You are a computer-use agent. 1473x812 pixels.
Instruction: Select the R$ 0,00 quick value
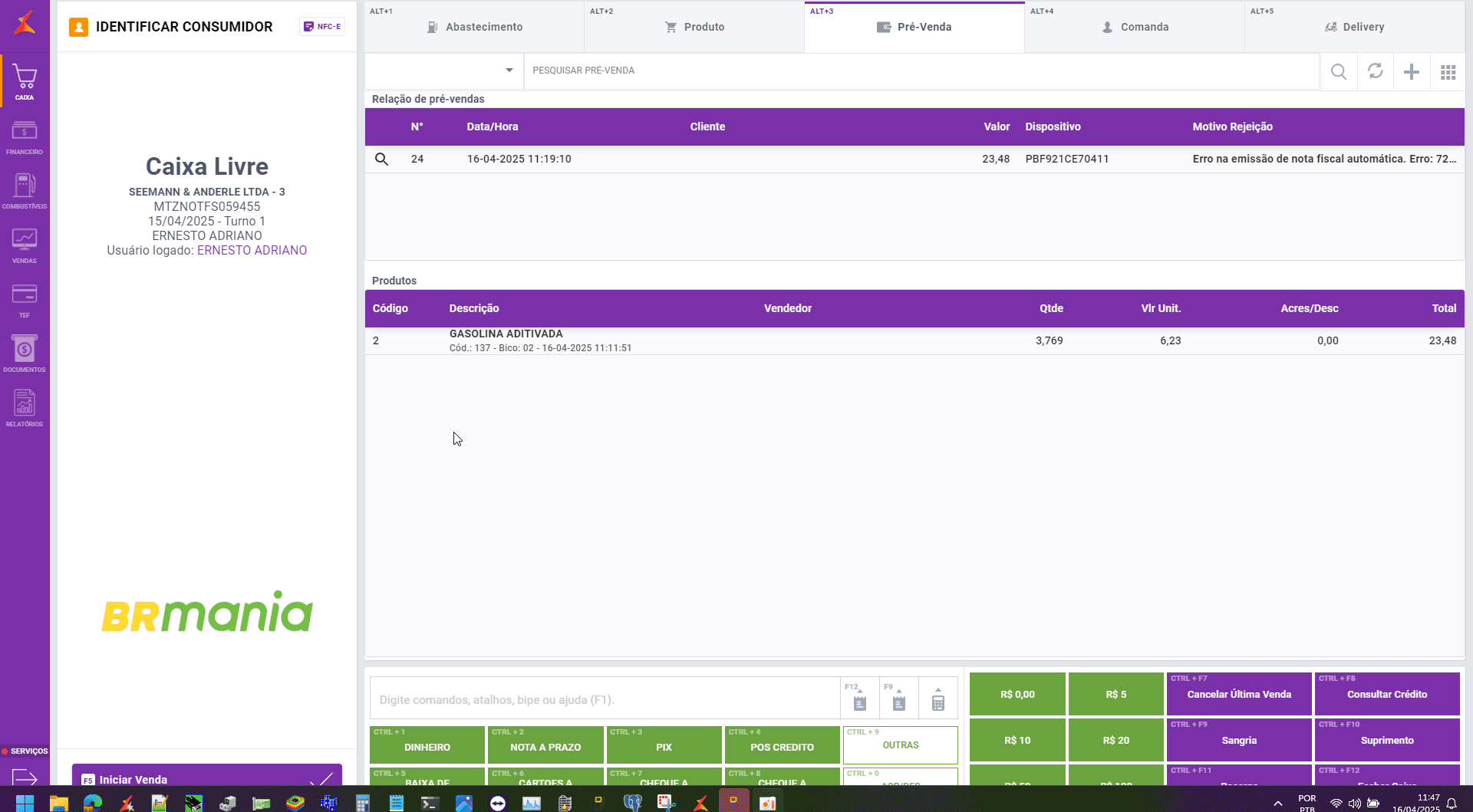tap(1017, 694)
